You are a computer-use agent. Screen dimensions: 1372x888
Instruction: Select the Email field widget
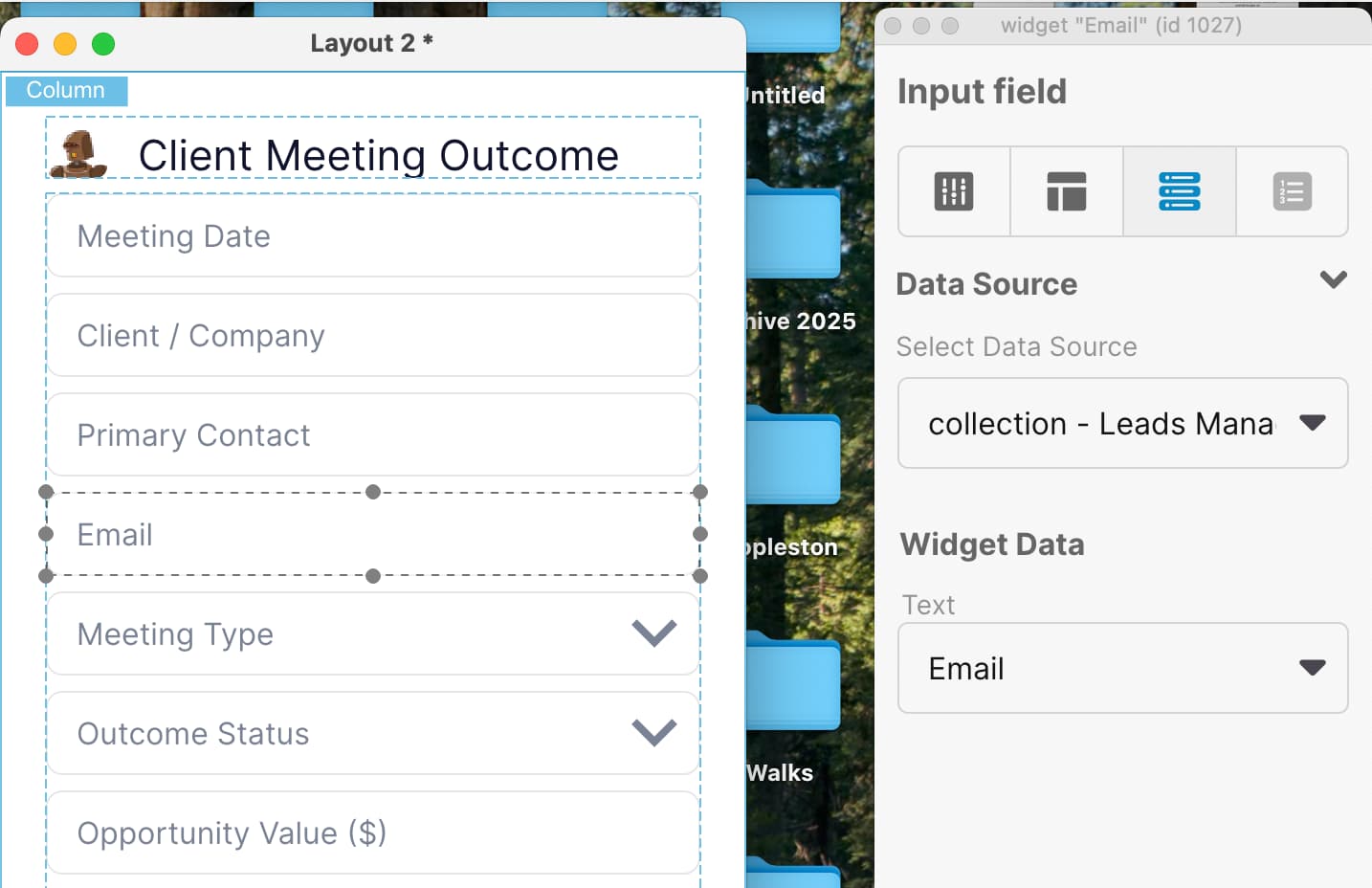(x=372, y=535)
